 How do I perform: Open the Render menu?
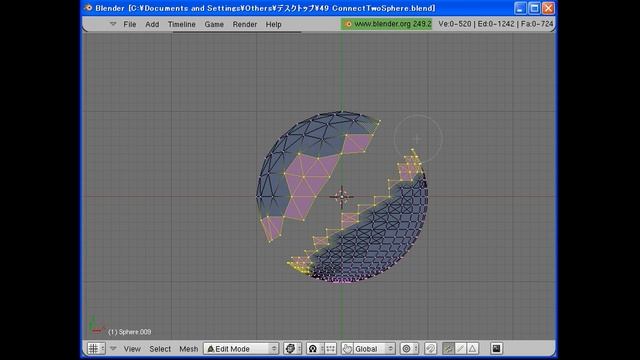[245, 24]
